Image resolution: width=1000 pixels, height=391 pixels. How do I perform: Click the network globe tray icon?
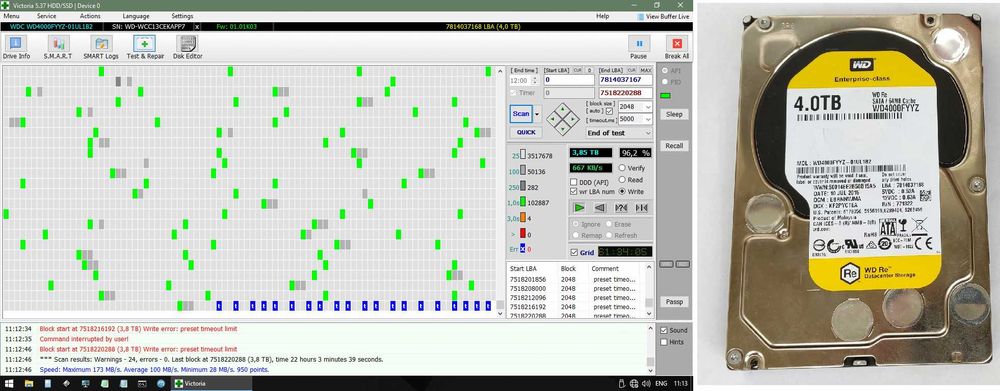[633, 384]
